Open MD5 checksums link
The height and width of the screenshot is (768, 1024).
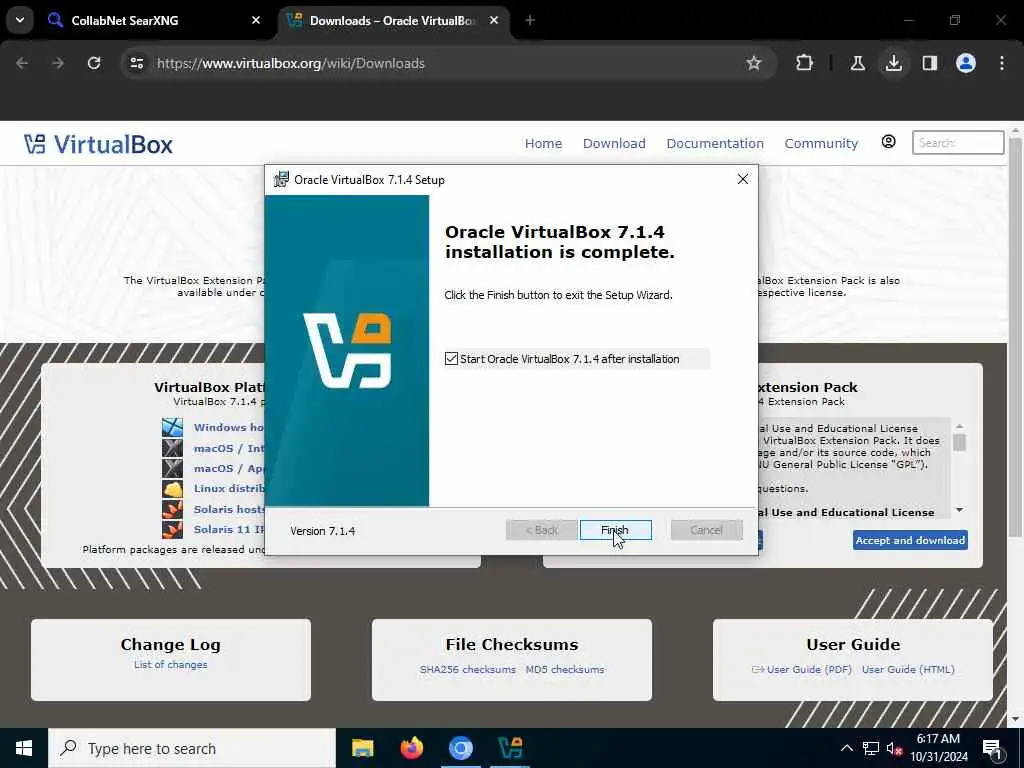point(565,669)
